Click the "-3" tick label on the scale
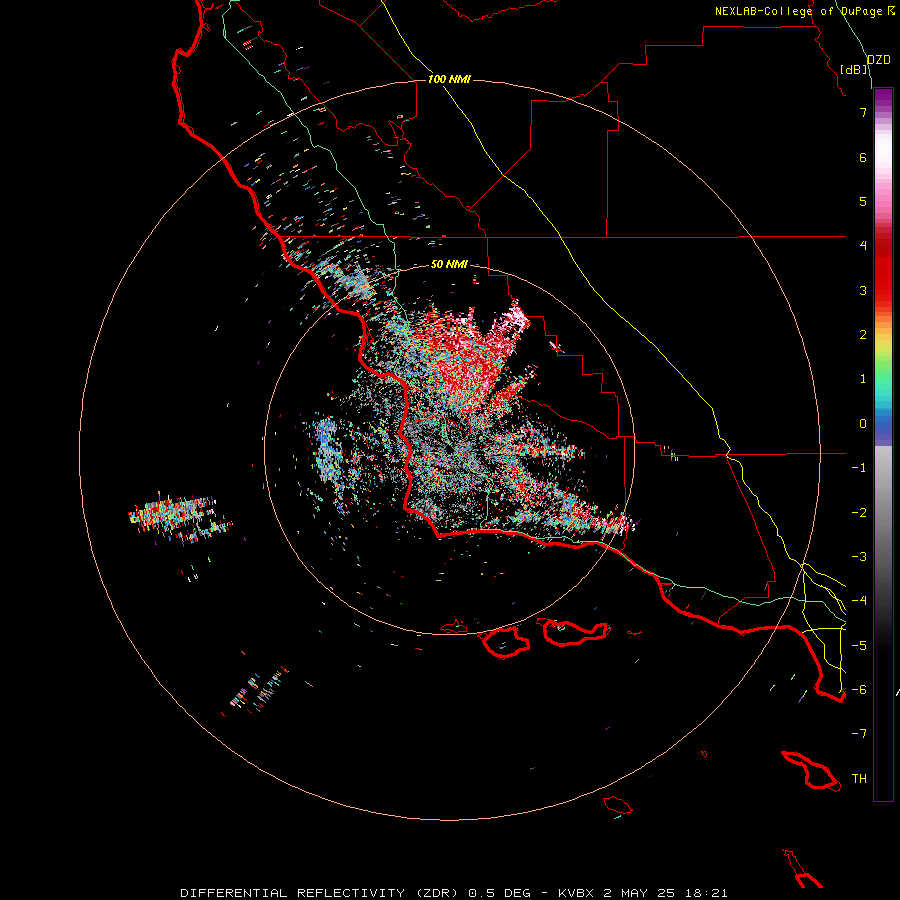 tap(859, 557)
